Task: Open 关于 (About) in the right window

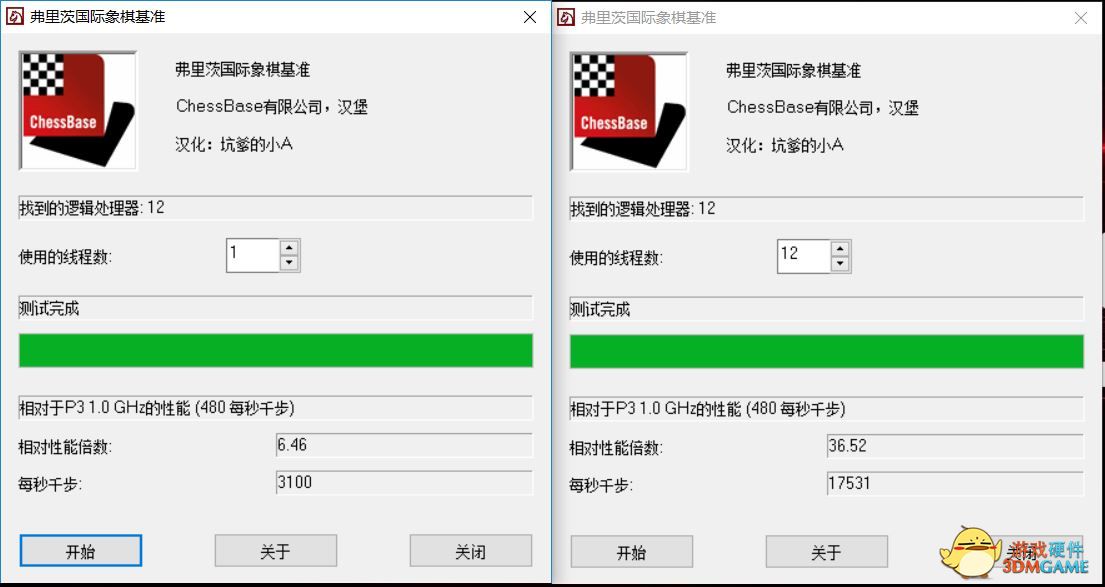Action: click(827, 551)
